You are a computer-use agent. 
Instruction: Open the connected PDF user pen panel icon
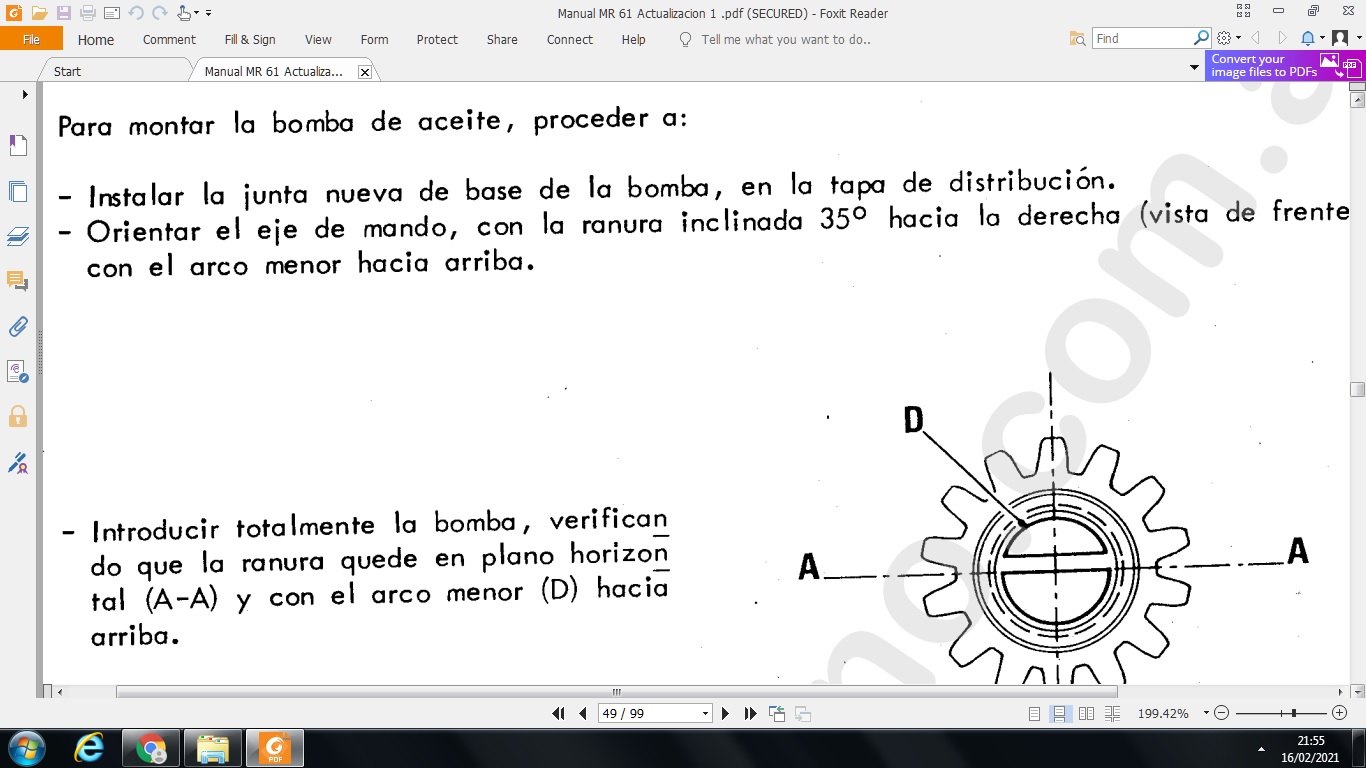(18, 462)
